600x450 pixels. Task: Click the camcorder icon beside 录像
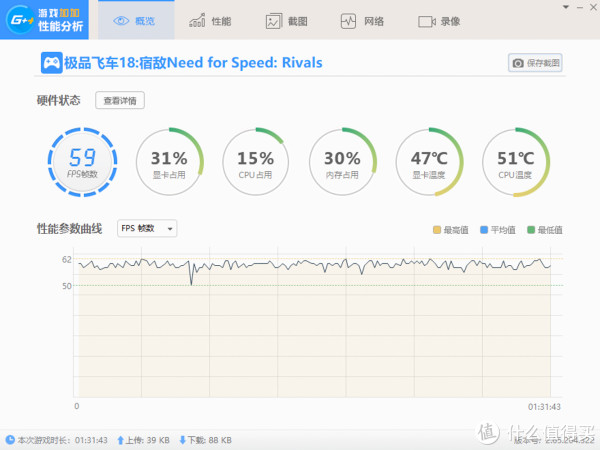(x=427, y=21)
